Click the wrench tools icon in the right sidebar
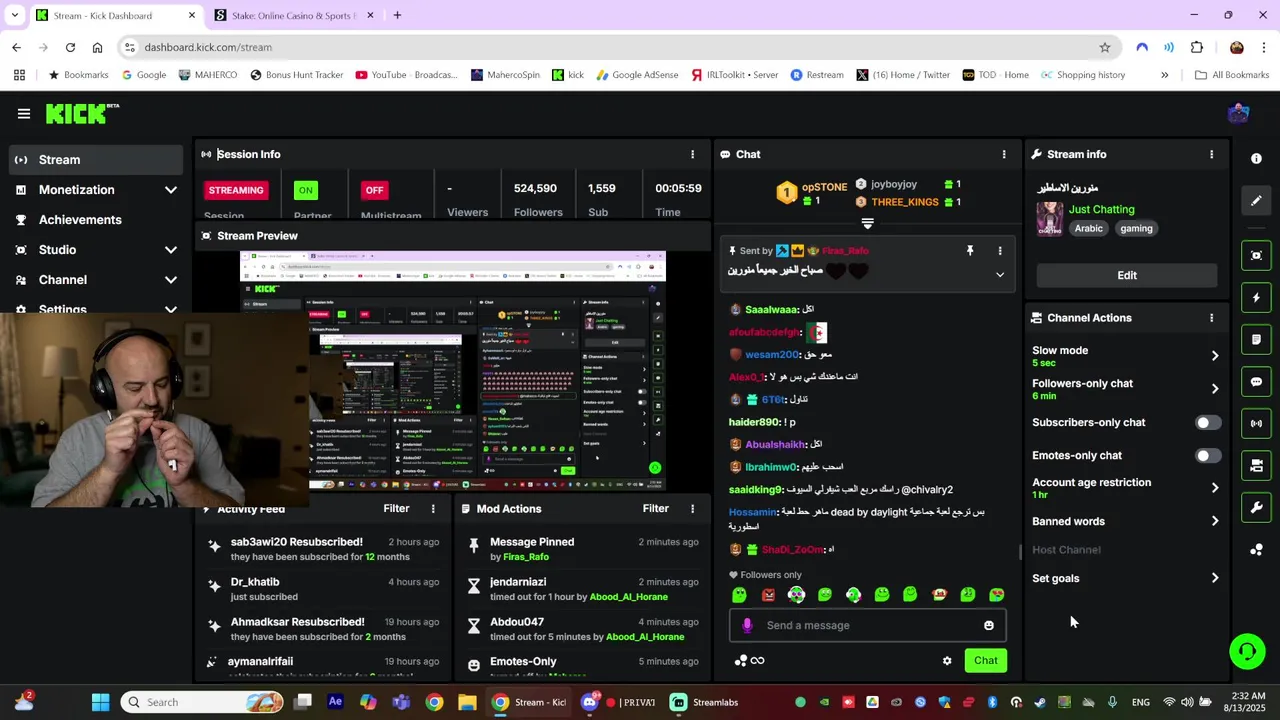This screenshot has width=1280, height=720. pyautogui.click(x=1256, y=508)
